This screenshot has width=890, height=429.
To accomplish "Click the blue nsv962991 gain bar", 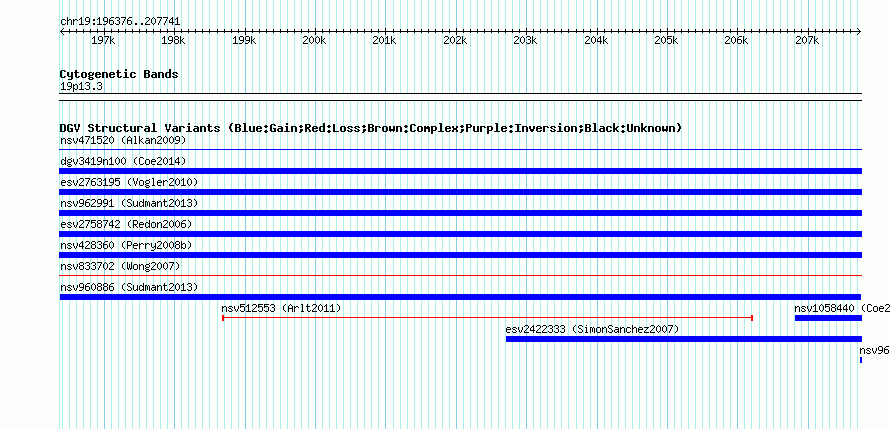I will (x=460, y=213).
